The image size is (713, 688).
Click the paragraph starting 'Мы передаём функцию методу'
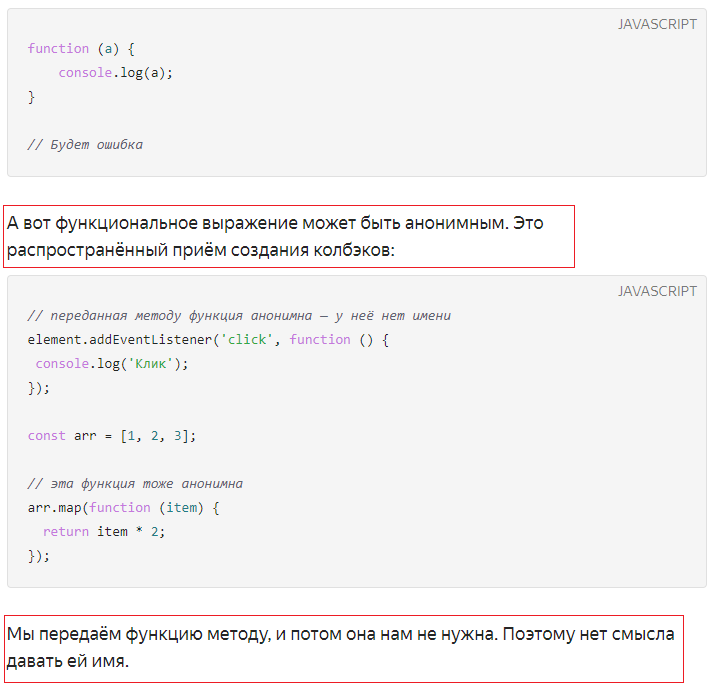[341, 648]
